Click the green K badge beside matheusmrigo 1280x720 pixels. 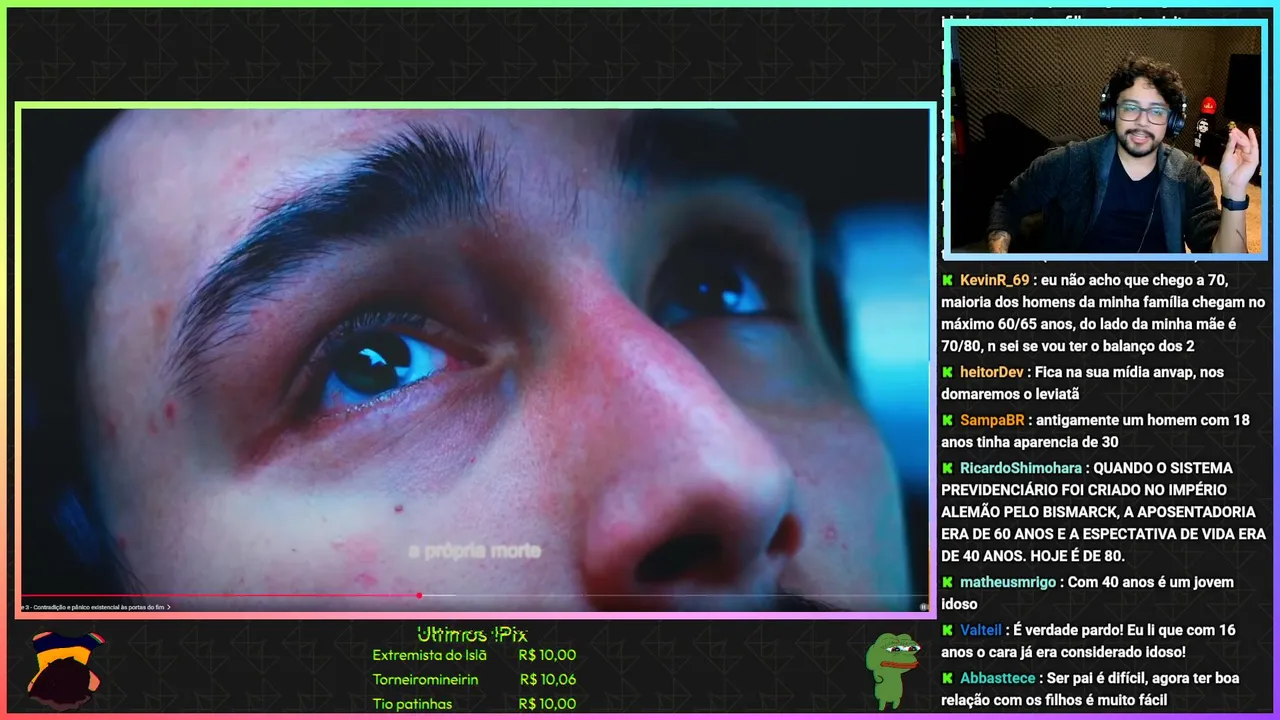[x=947, y=582]
